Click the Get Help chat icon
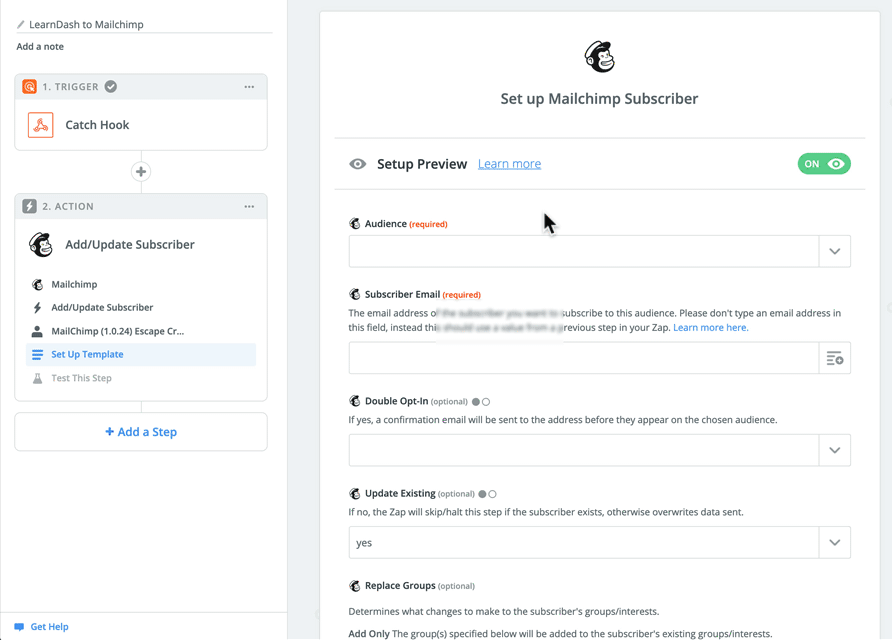This screenshot has height=640, width=892. click(x=19, y=627)
